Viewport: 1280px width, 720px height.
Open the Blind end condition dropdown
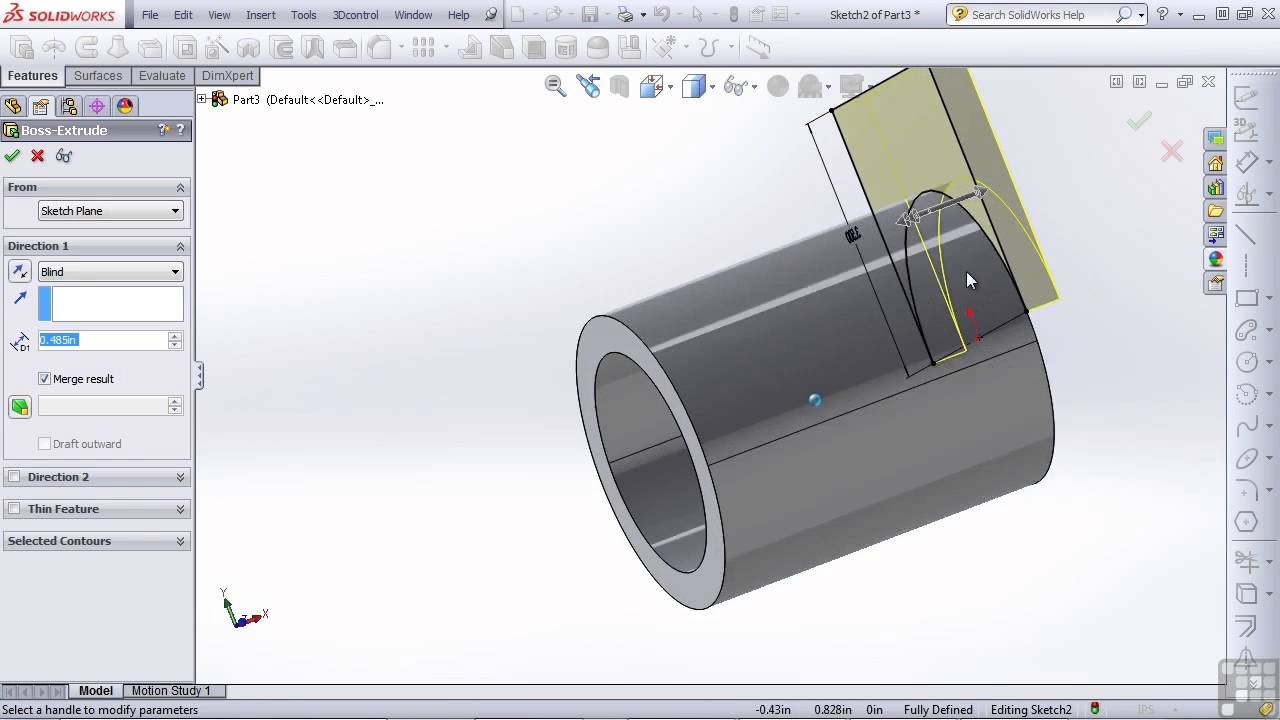pos(111,272)
